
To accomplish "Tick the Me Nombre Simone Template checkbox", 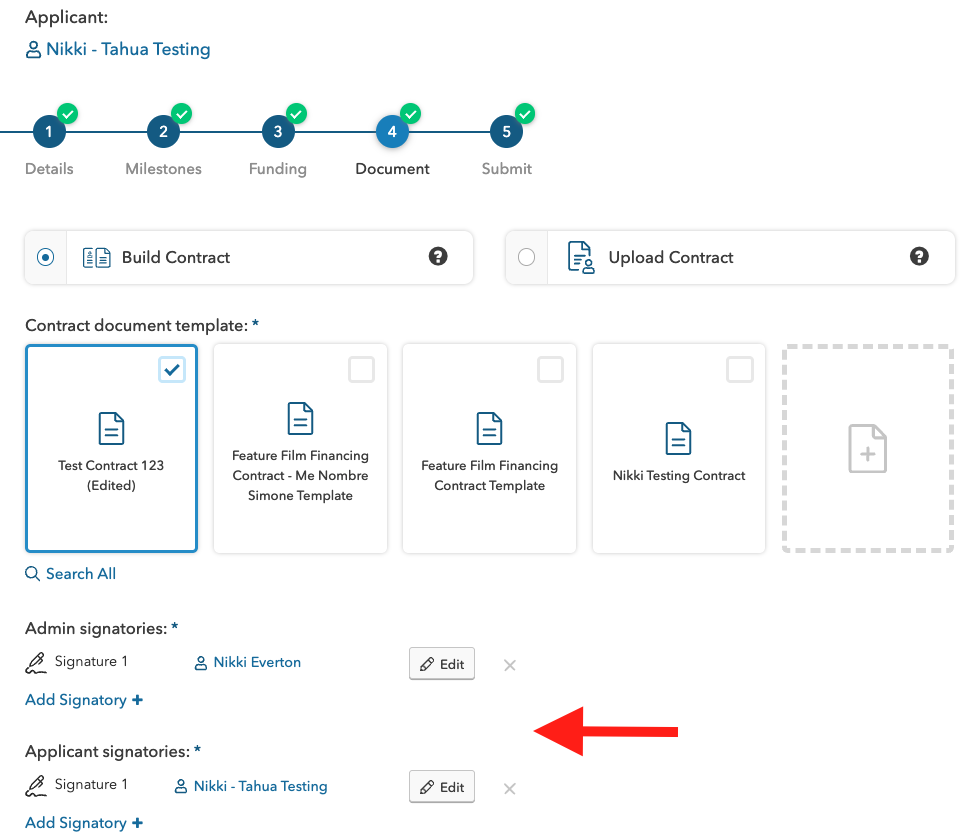I will (361, 370).
